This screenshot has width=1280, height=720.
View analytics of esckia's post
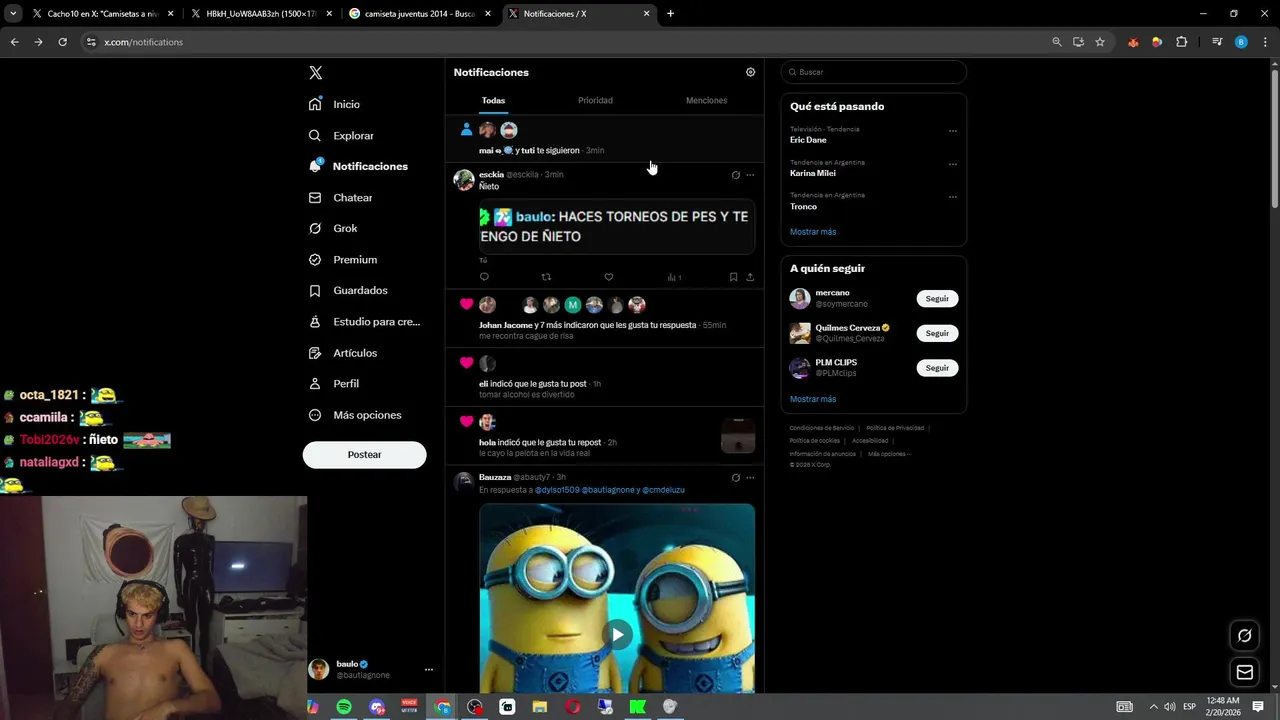pos(674,277)
